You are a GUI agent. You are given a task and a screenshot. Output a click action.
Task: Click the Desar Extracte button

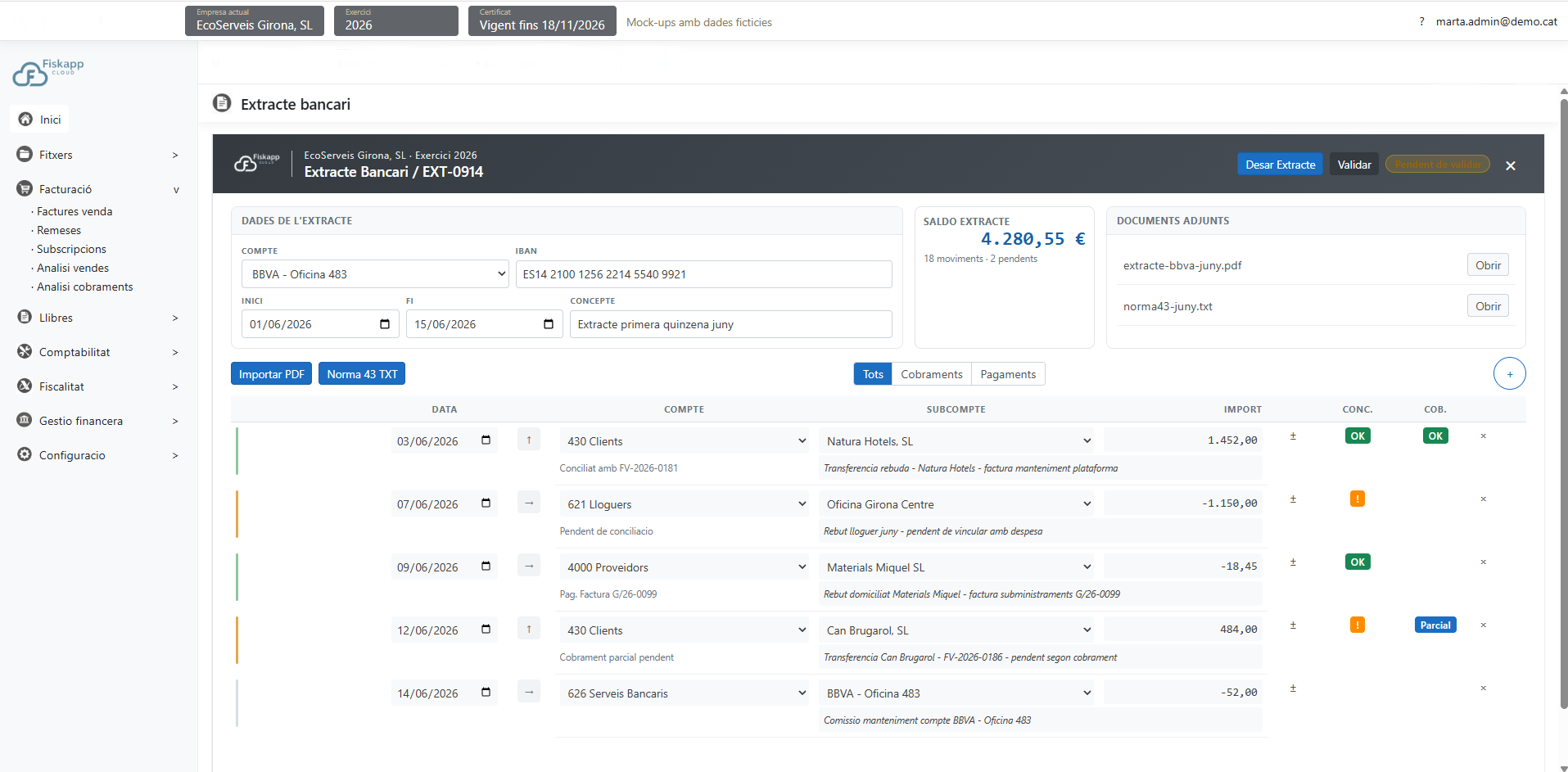1280,165
